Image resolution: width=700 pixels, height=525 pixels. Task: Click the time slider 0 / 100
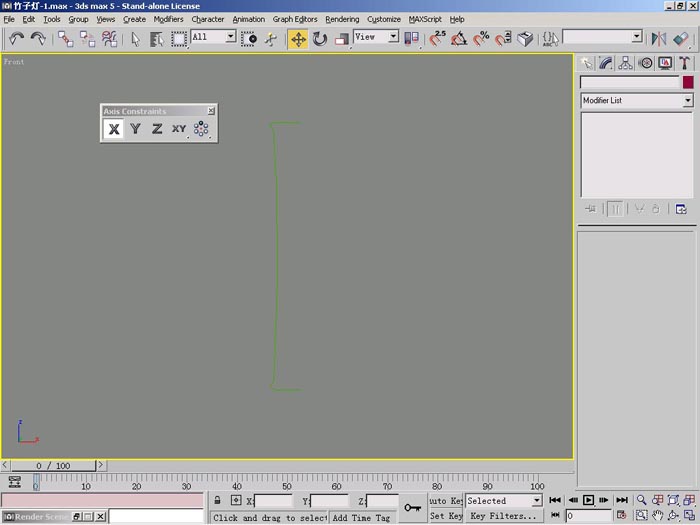click(x=54, y=466)
